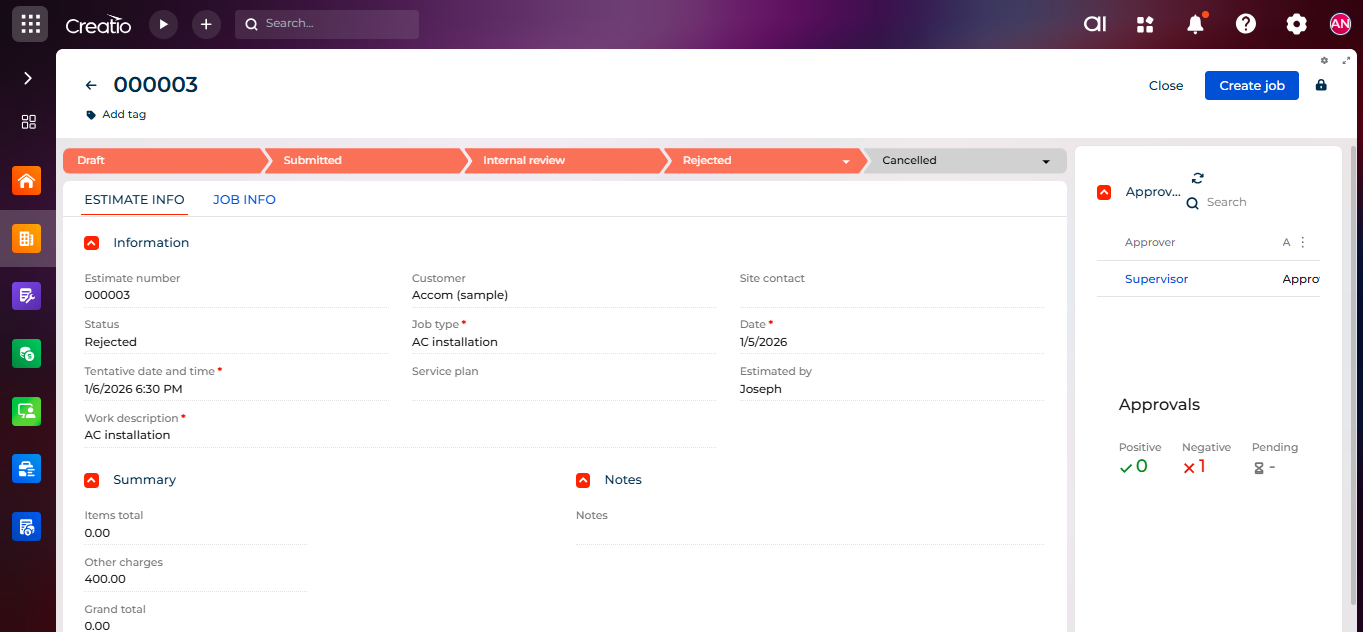Switch to the JOB INFO tab
This screenshot has height=632, width=1363.
coord(244,200)
